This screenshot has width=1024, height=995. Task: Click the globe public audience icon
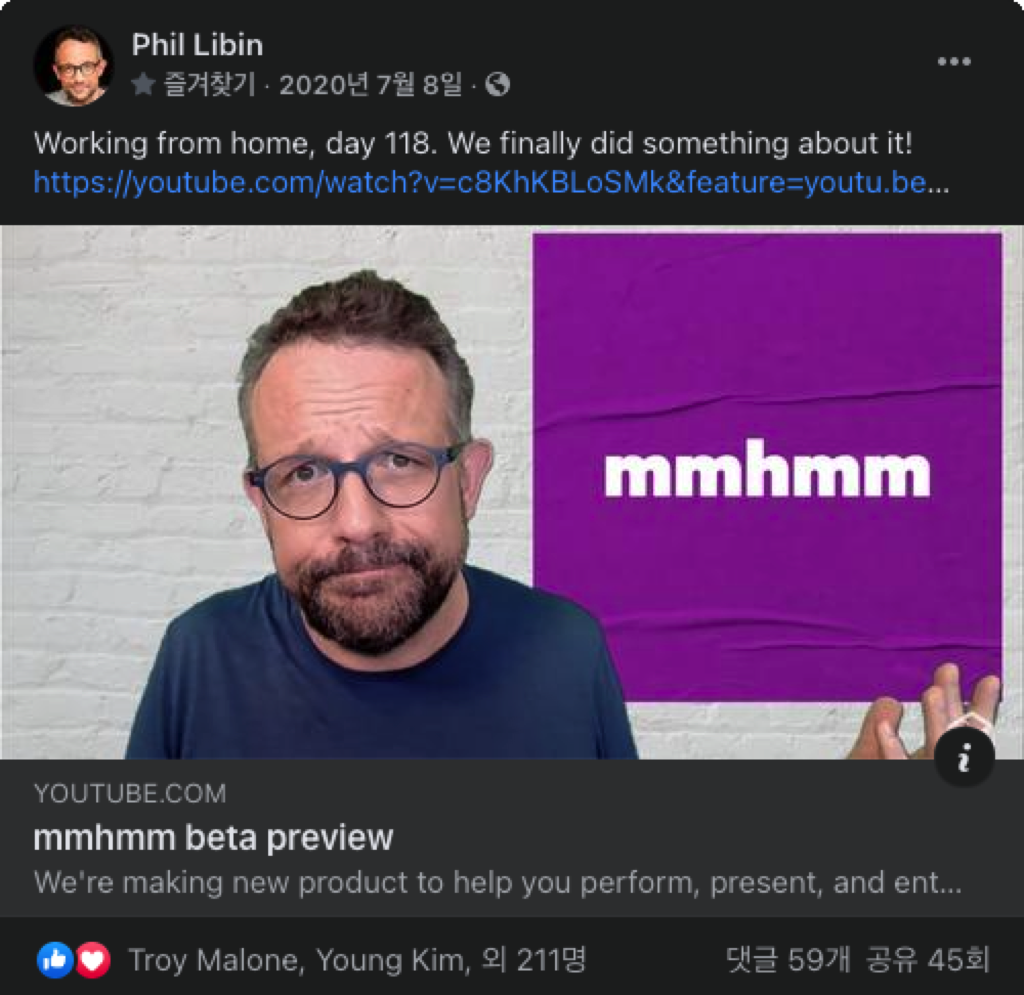498,84
